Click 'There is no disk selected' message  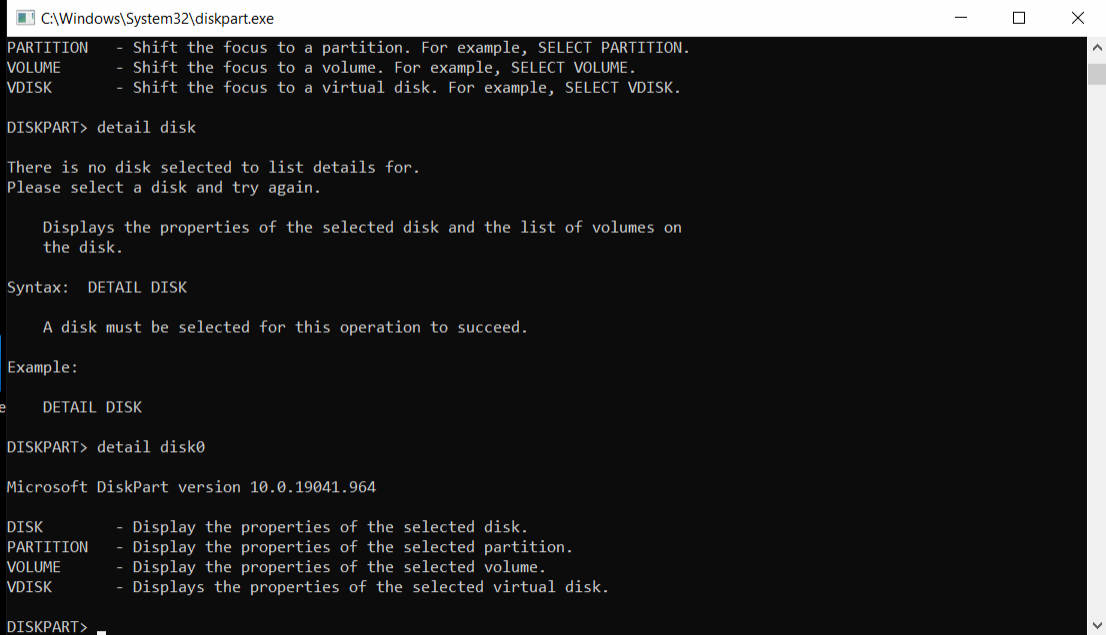pos(213,167)
